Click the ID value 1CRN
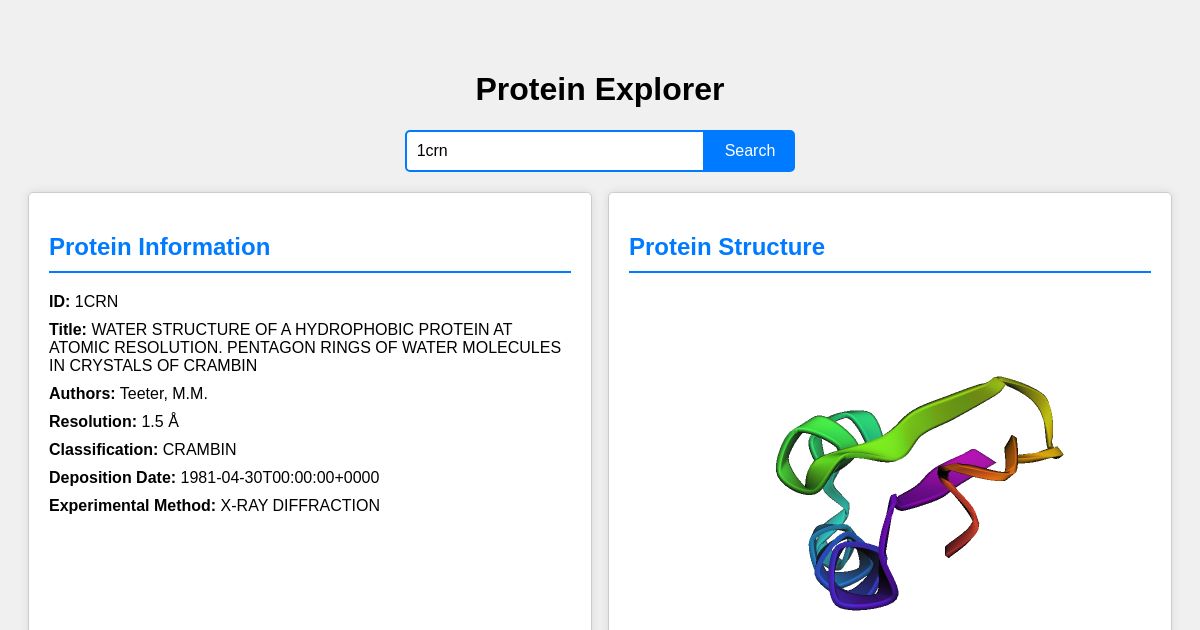The image size is (1200, 630). [96, 302]
